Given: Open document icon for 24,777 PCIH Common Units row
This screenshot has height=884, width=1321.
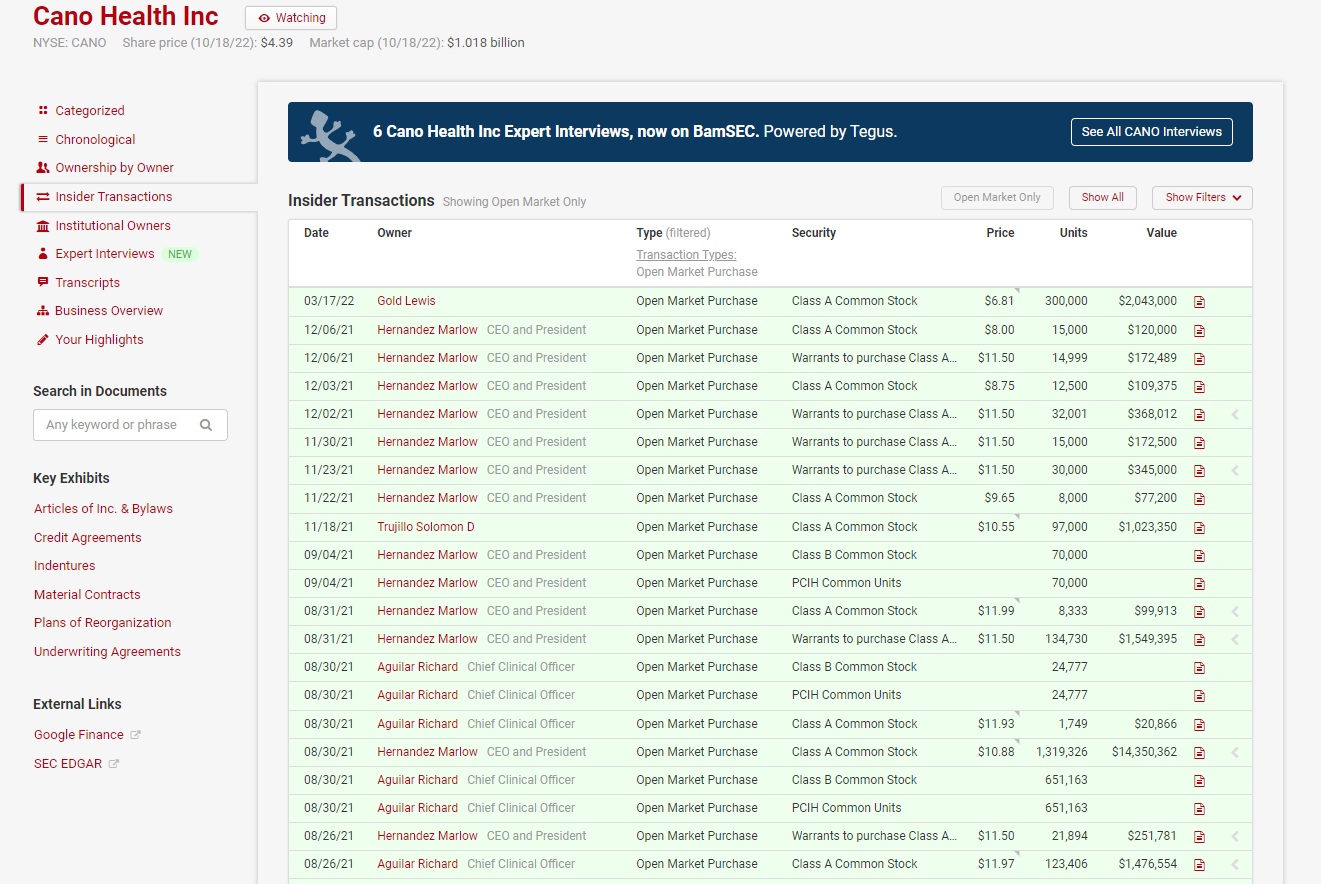Looking at the screenshot, I should tap(1199, 696).
